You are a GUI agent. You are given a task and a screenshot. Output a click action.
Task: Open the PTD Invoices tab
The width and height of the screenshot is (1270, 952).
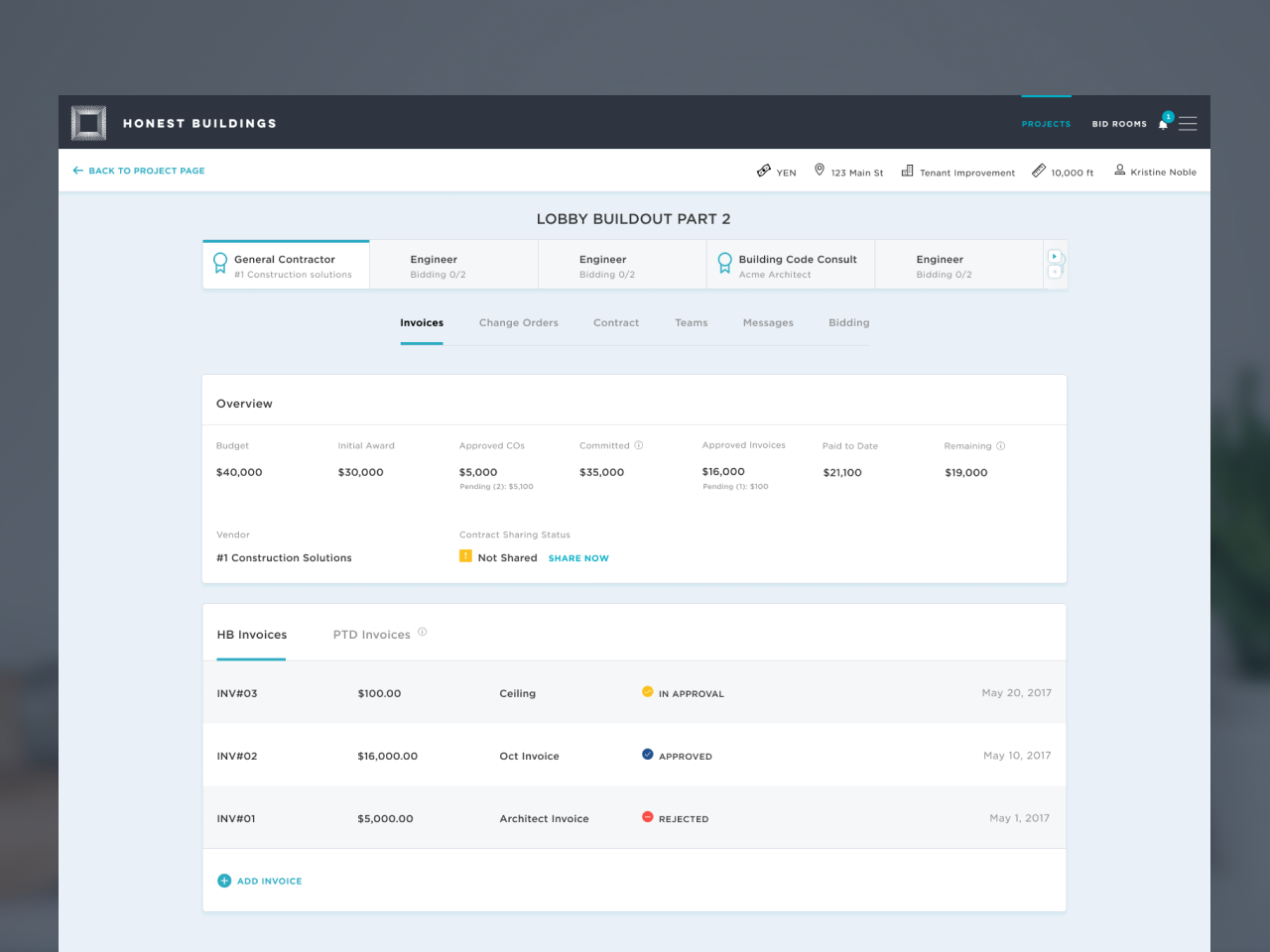[x=371, y=635]
